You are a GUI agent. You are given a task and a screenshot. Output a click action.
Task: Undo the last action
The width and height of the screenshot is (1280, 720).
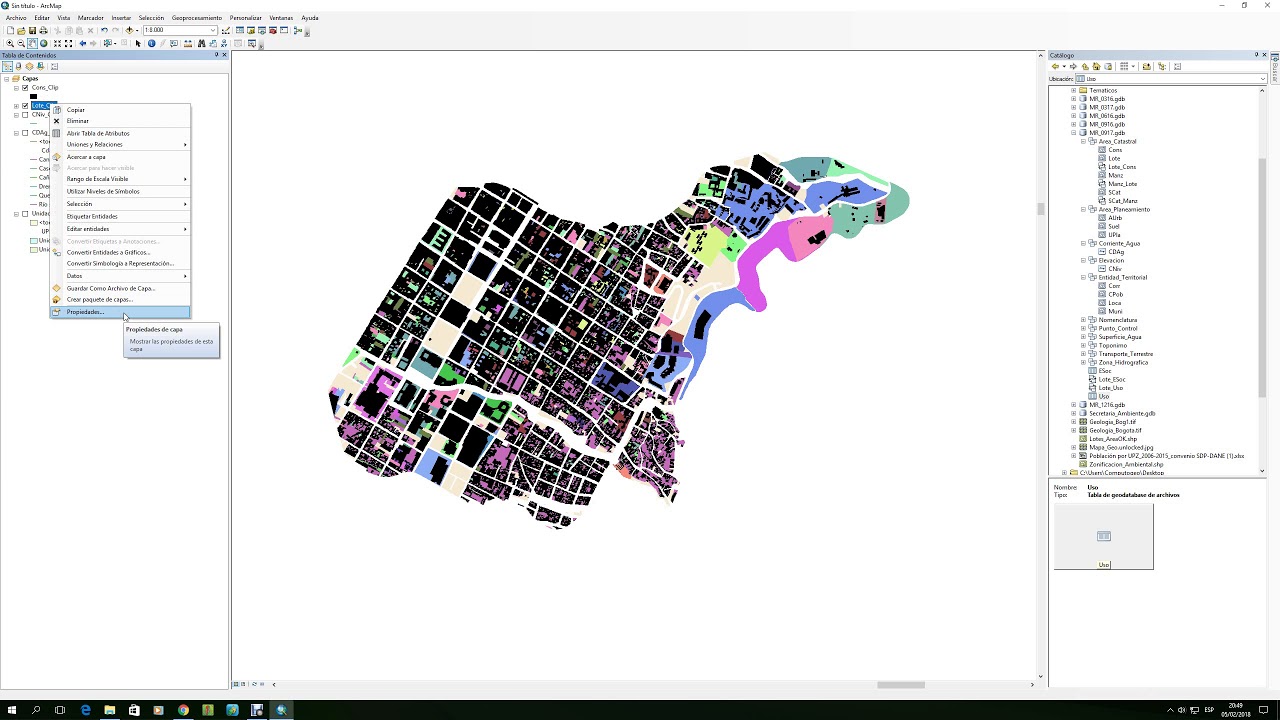(x=104, y=30)
